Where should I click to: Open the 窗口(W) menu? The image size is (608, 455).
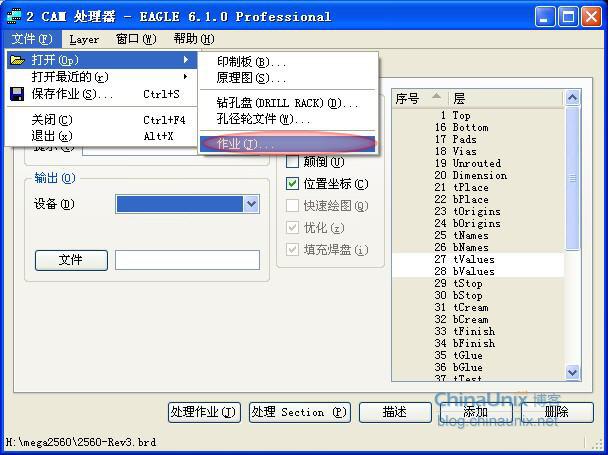point(136,39)
